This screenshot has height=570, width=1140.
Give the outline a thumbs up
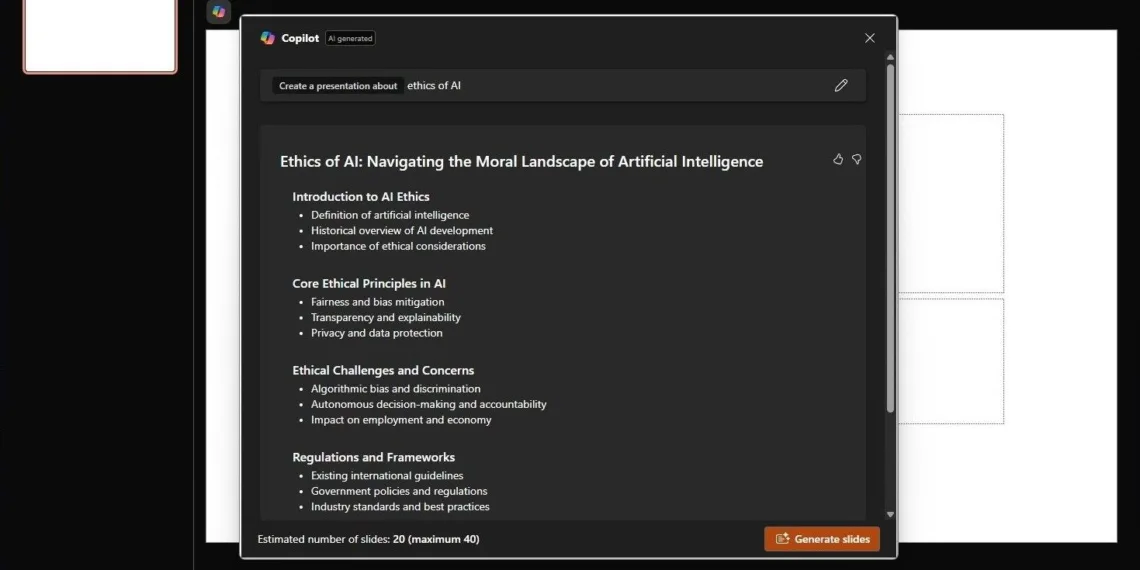tap(838, 159)
